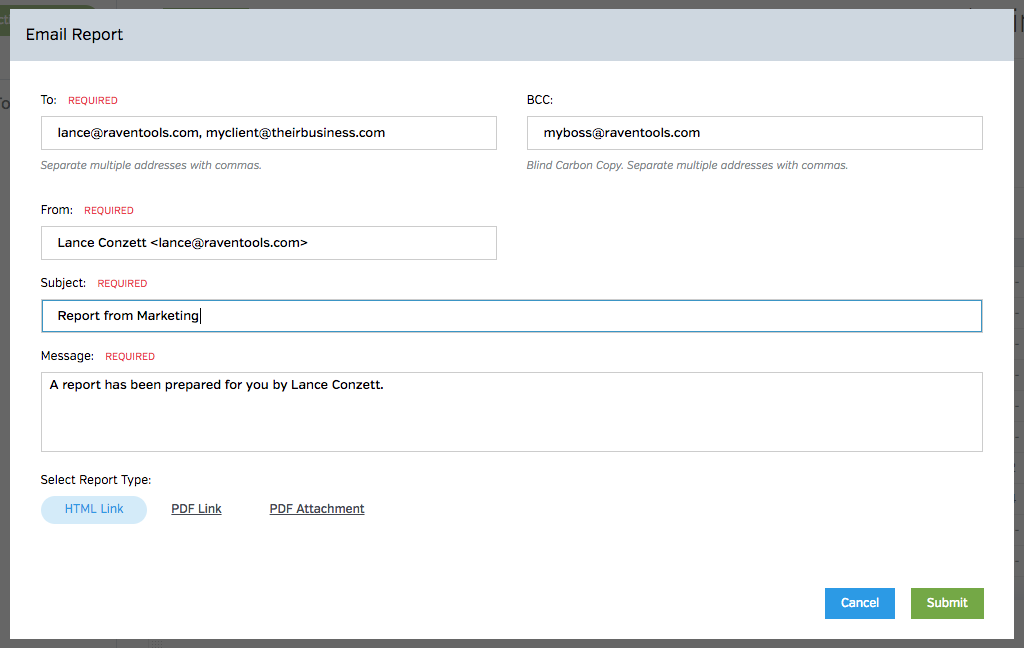Click the Blind Carbon Copy hint text
This screenshot has height=648, width=1024.
[686, 165]
